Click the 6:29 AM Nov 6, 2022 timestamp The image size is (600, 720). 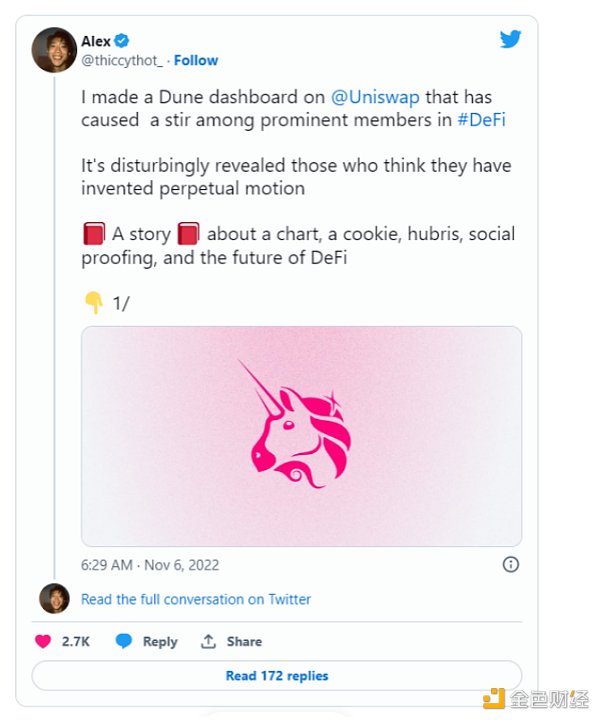[148, 564]
